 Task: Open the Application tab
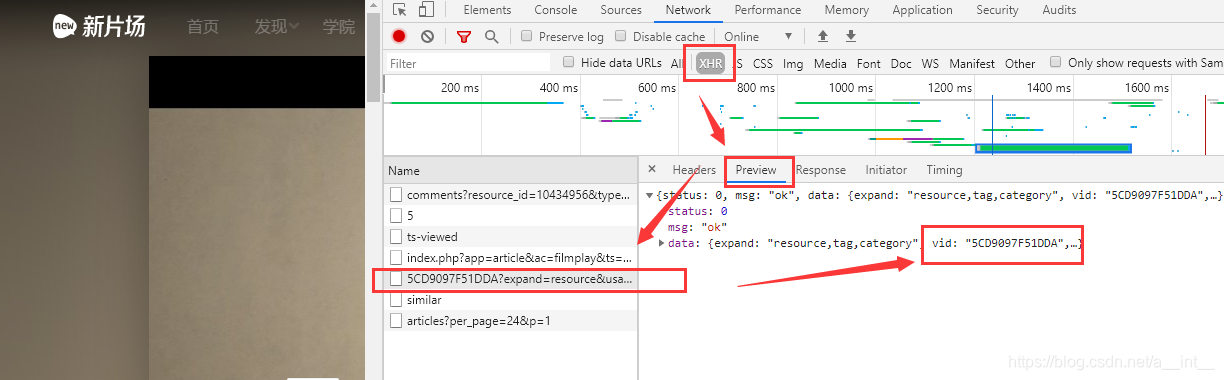[x=922, y=10]
